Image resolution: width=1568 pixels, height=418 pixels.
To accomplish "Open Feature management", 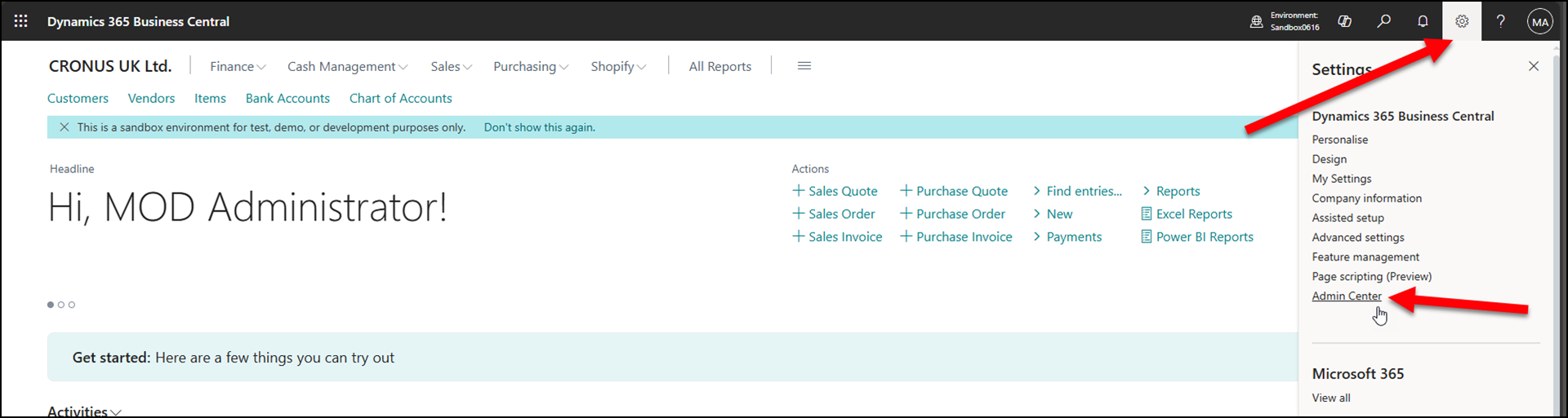I will [1365, 257].
